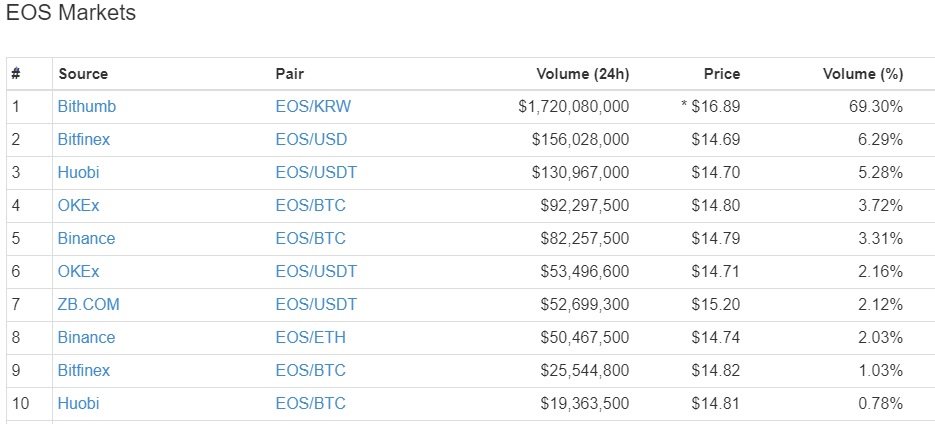Sort by the Price column header
935x424 pixels.
click(722, 74)
